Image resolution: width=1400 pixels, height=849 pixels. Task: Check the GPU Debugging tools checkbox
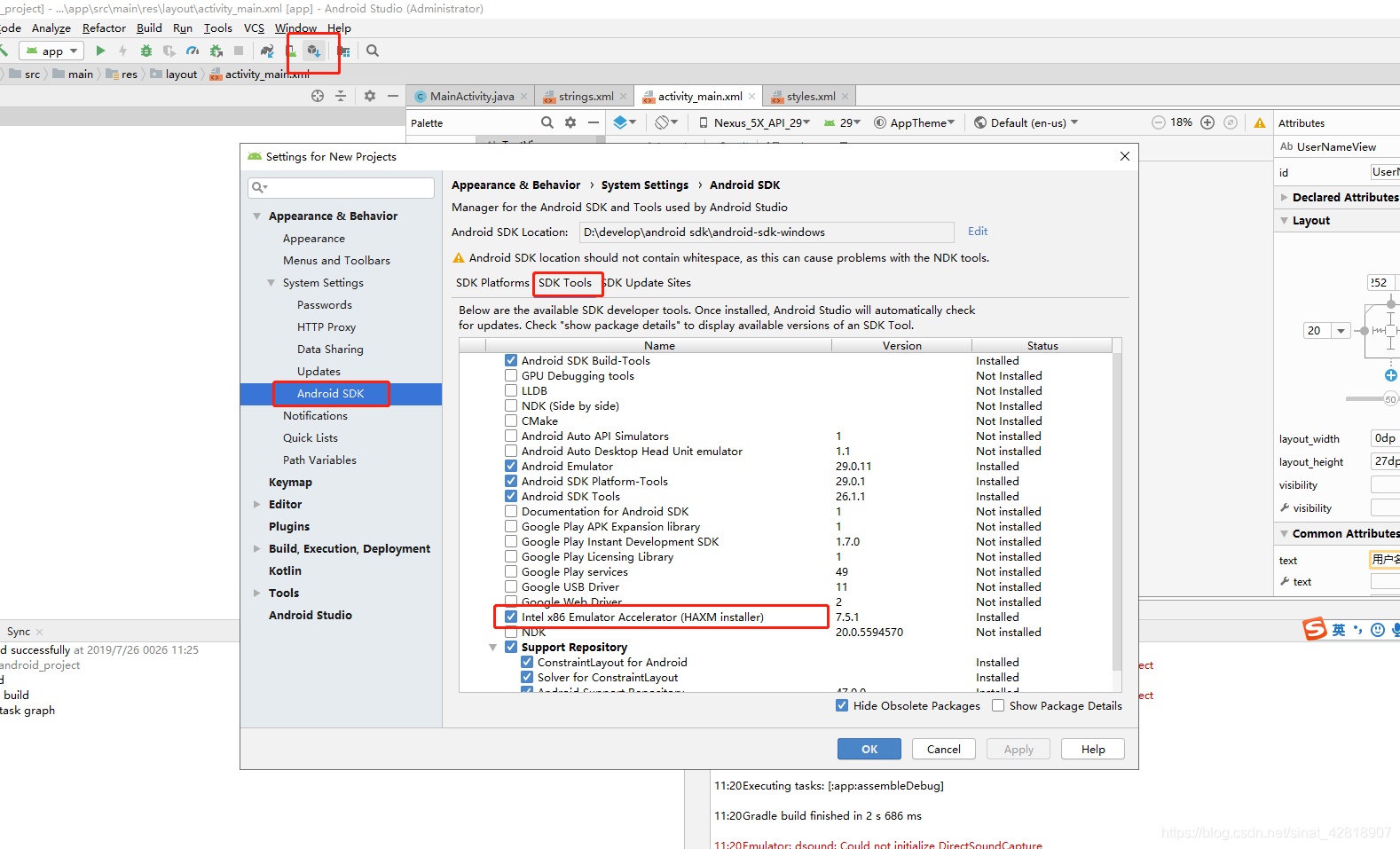(511, 375)
